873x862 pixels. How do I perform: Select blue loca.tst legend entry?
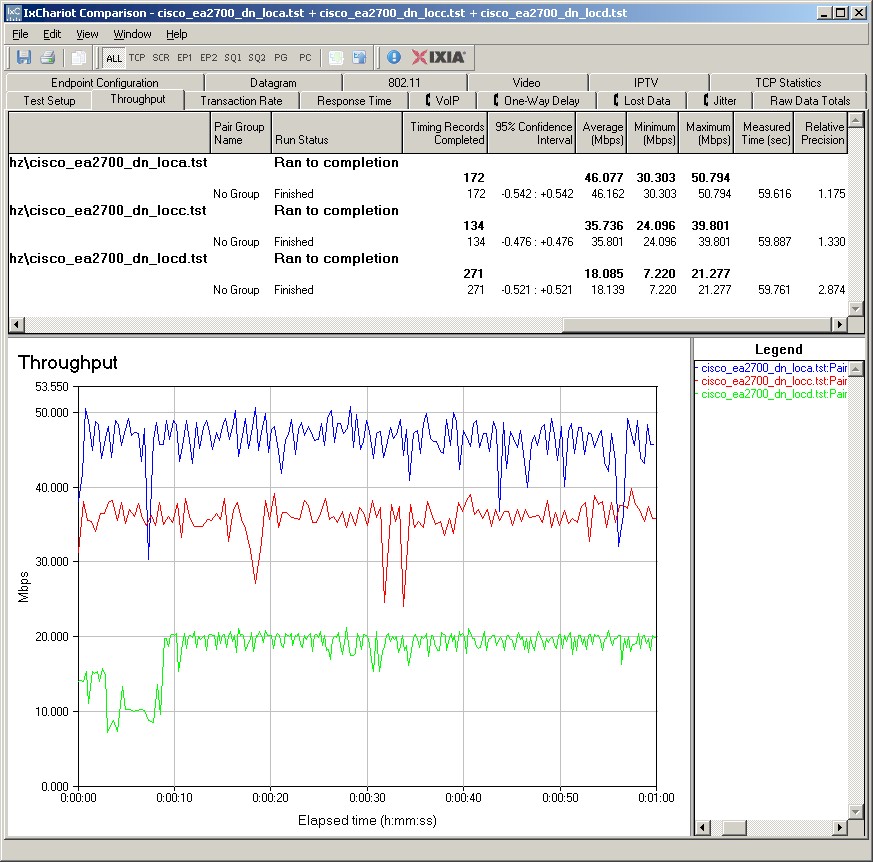tap(773, 368)
